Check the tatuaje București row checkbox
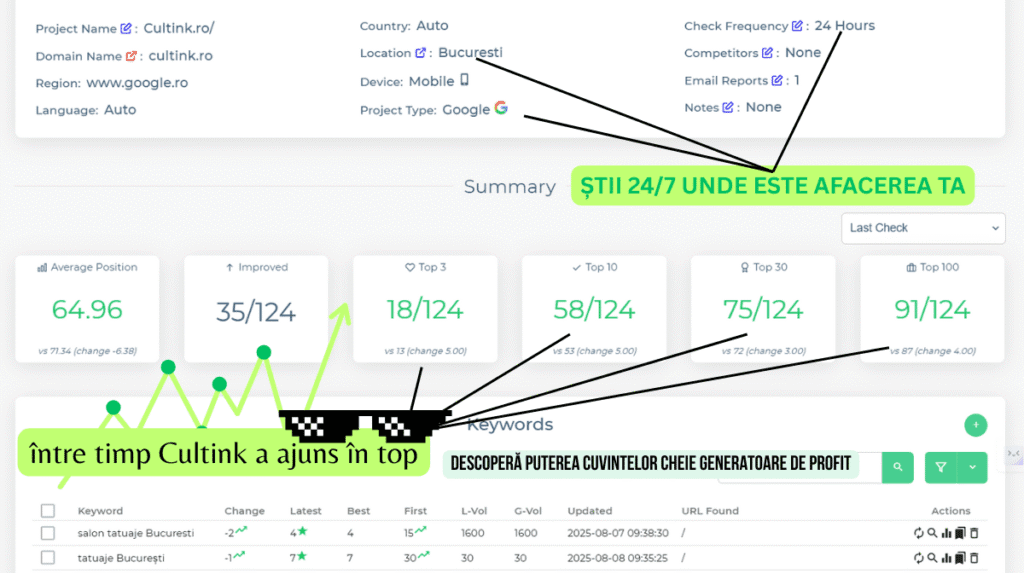Image resolution: width=1024 pixels, height=573 pixels. [48, 558]
